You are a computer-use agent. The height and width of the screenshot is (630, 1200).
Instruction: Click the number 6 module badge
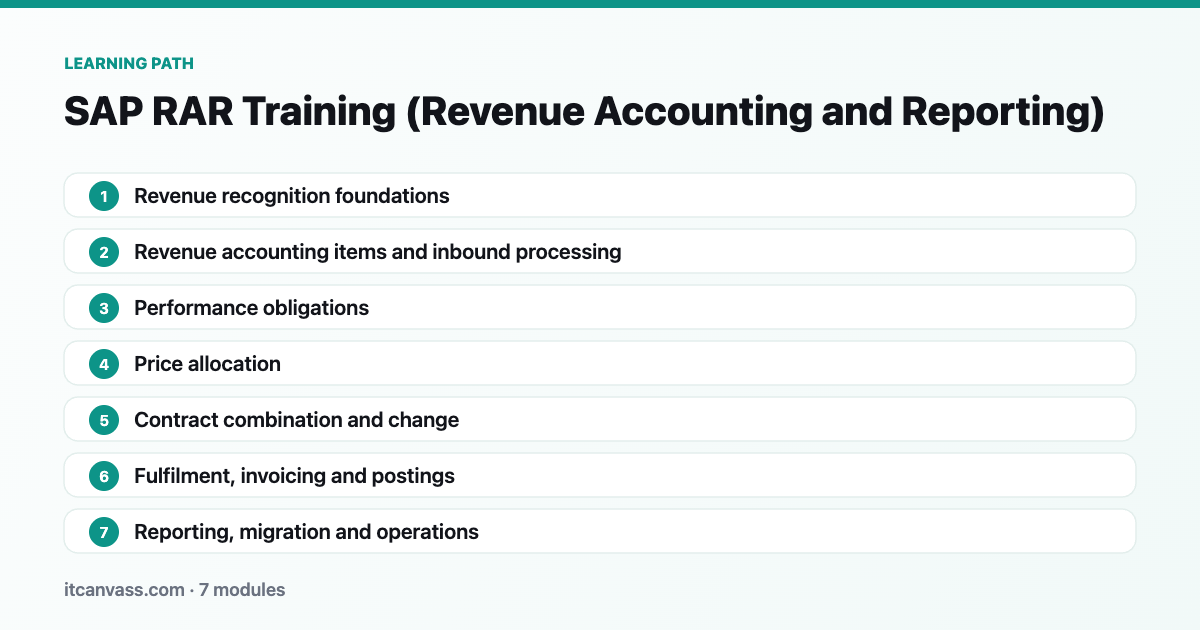pyautogui.click(x=104, y=476)
